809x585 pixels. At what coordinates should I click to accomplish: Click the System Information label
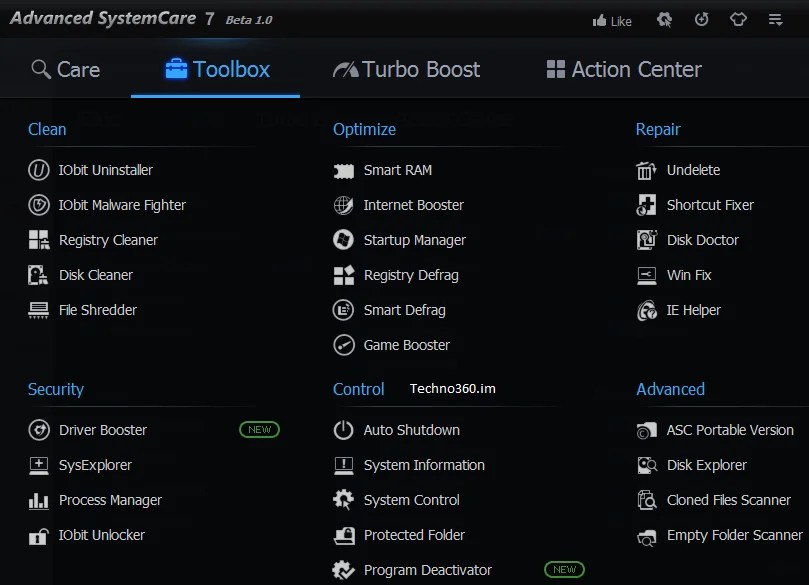pyautogui.click(x=424, y=465)
